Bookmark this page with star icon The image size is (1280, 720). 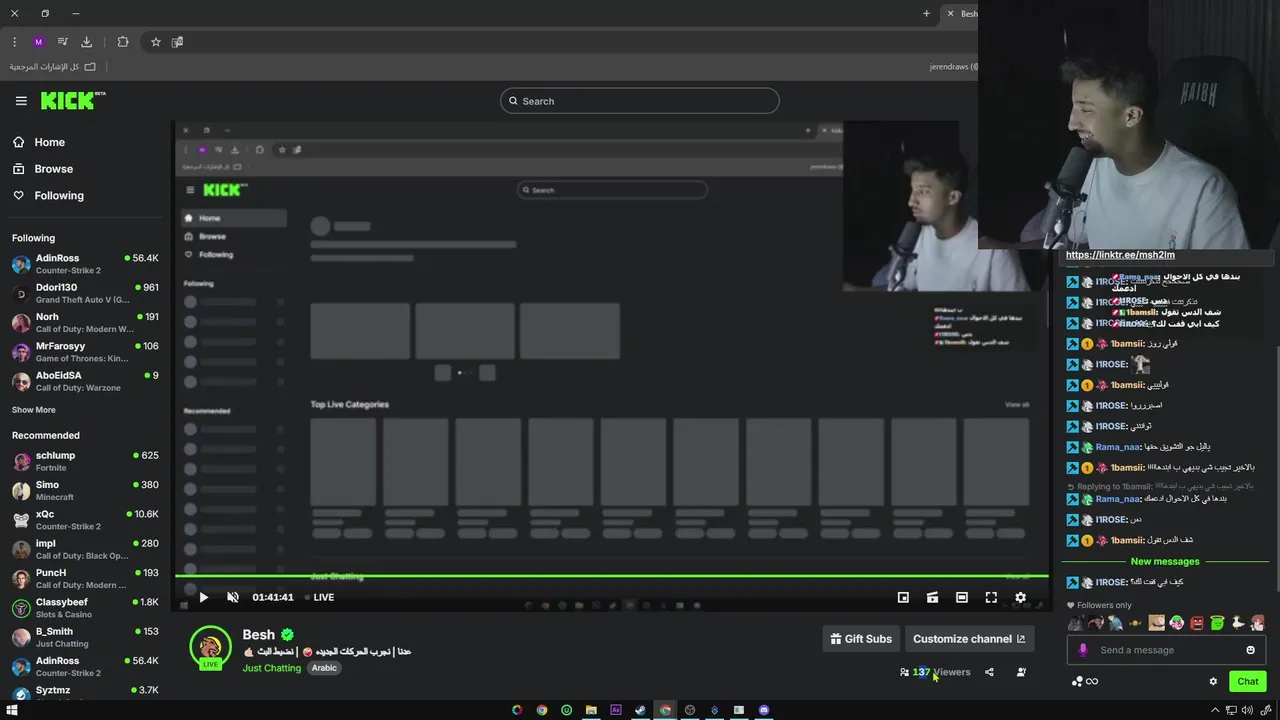coord(156,42)
